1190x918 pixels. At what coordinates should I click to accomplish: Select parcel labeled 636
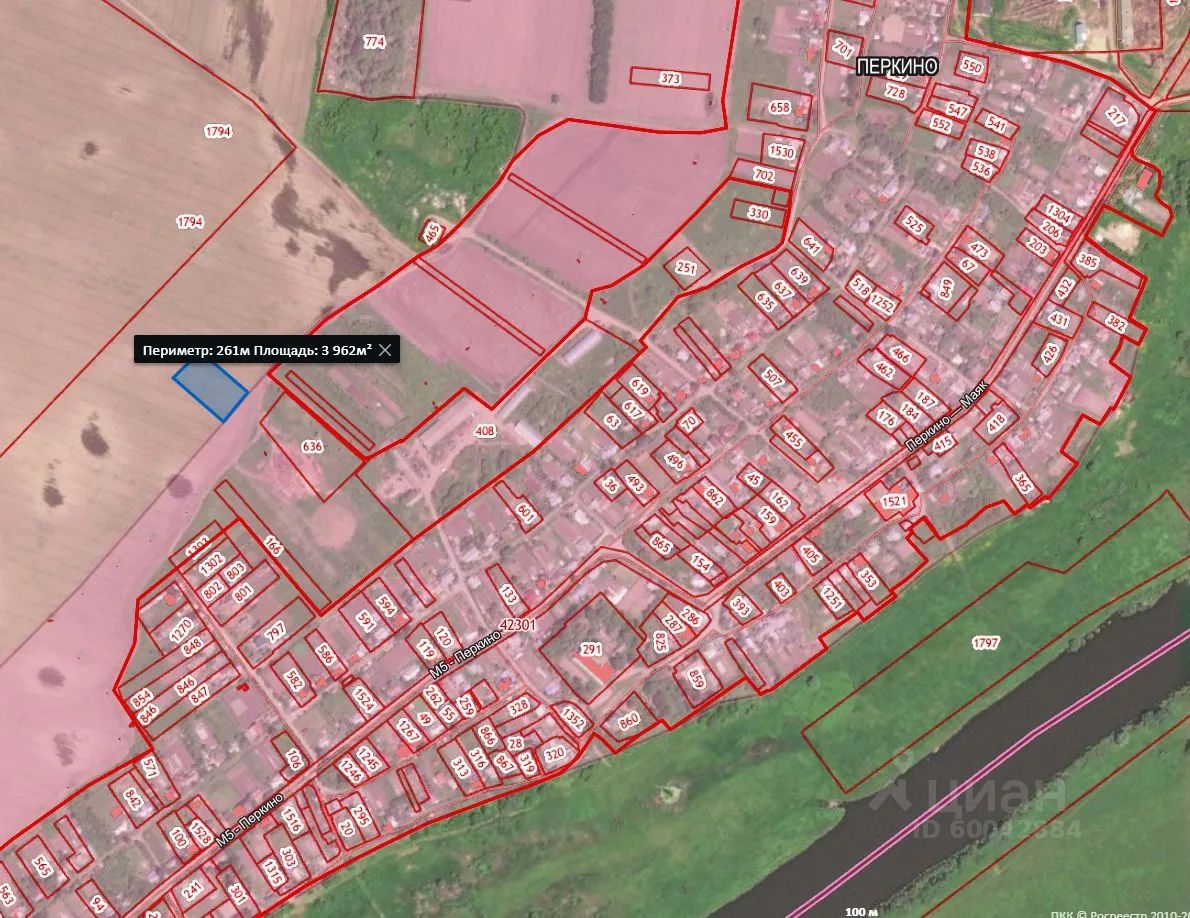(312, 446)
